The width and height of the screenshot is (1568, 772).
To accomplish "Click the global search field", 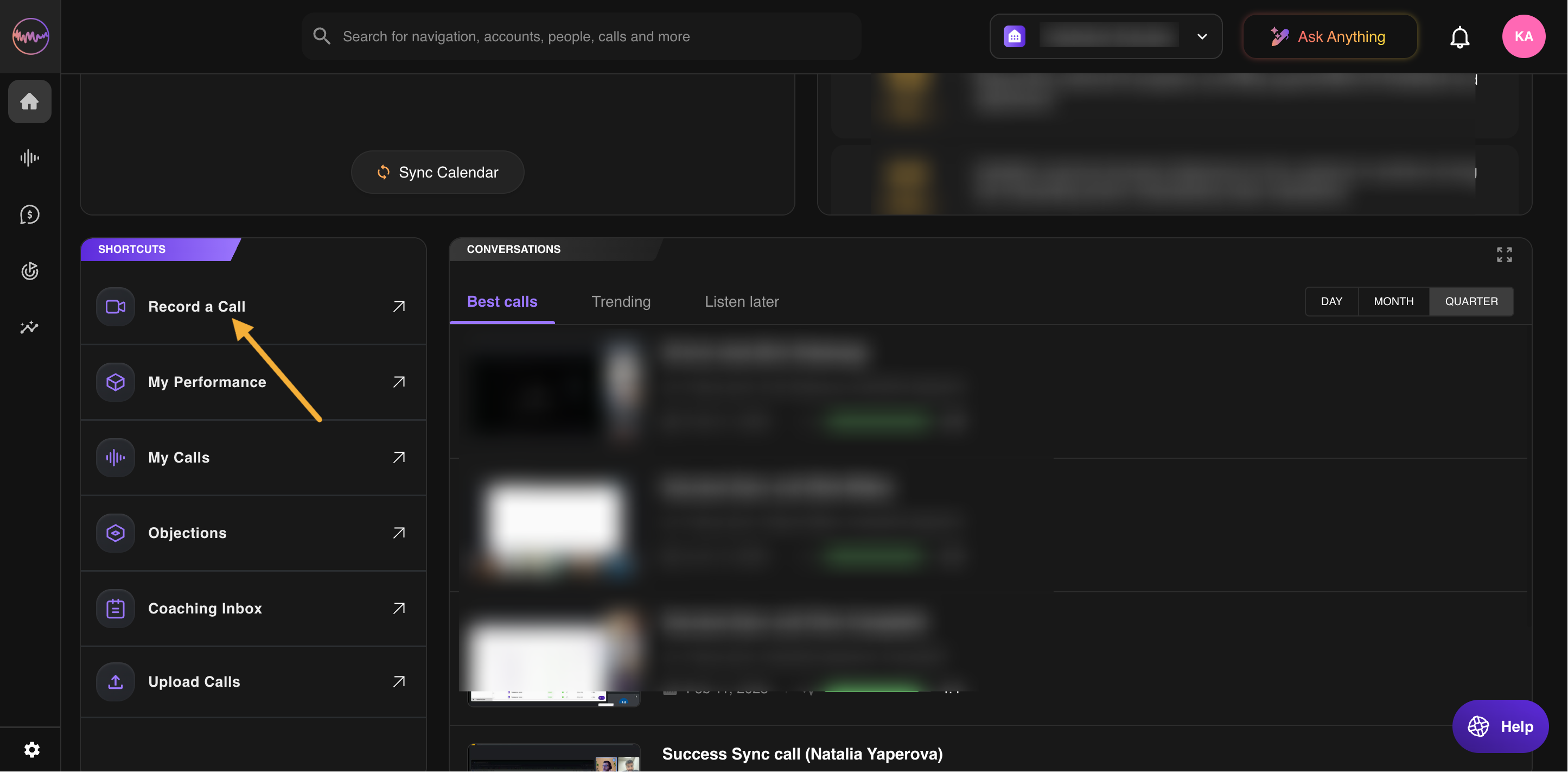I will 581,36.
